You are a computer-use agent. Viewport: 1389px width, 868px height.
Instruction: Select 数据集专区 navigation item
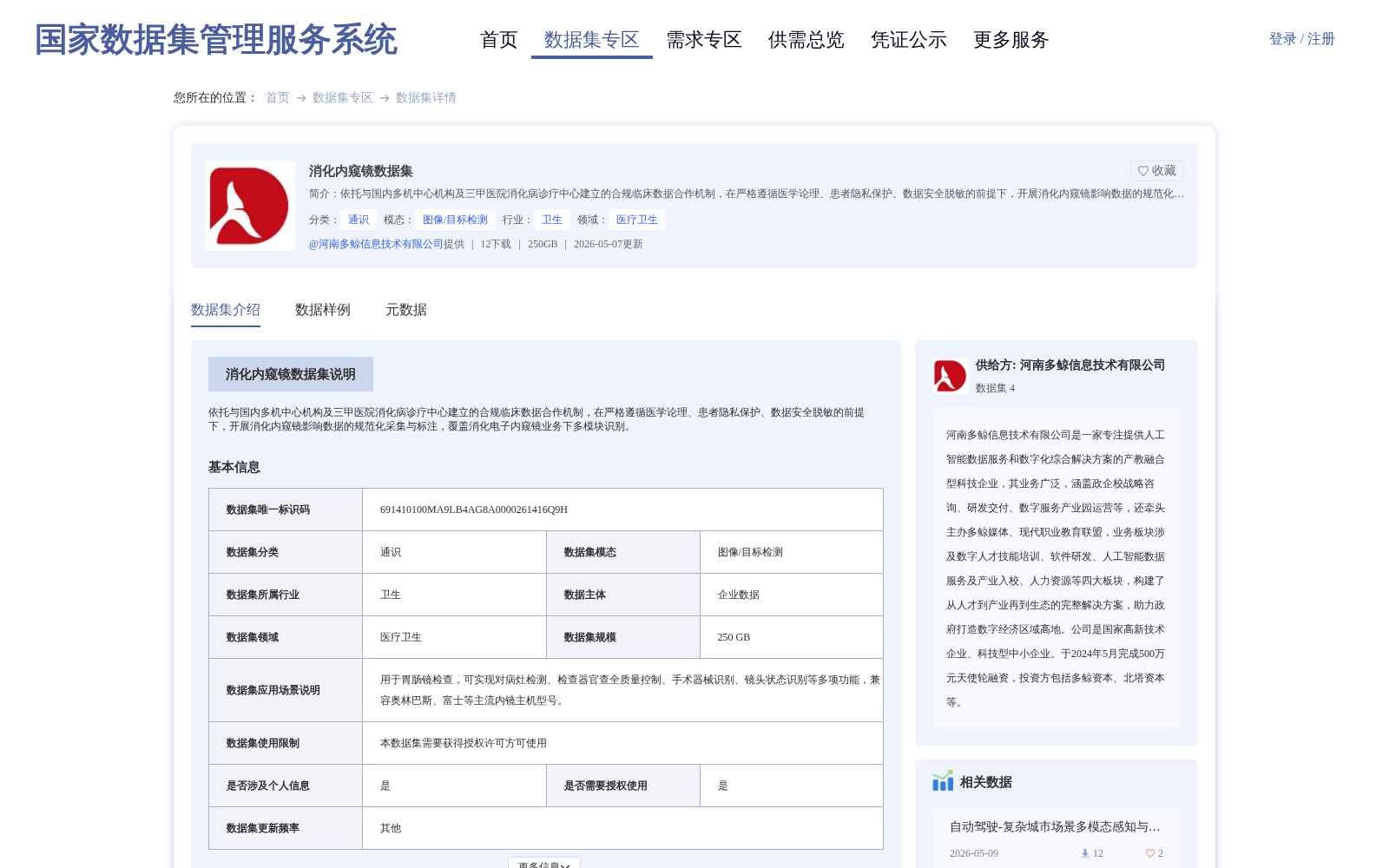tap(592, 40)
